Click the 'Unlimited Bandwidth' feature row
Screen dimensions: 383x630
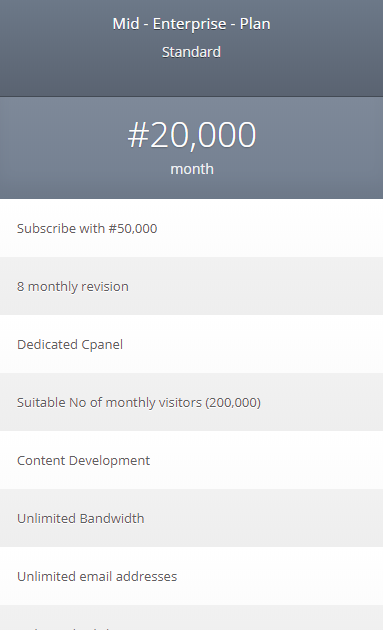pos(191,518)
